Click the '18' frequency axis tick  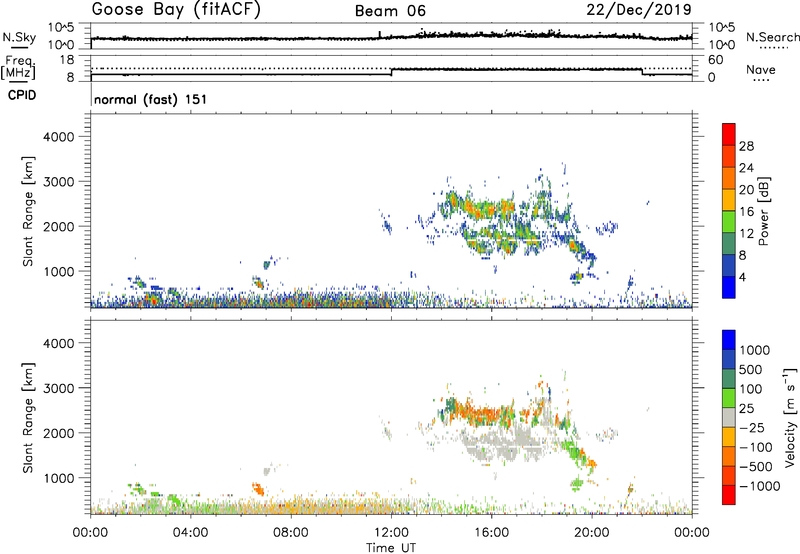pyautogui.click(x=66, y=60)
